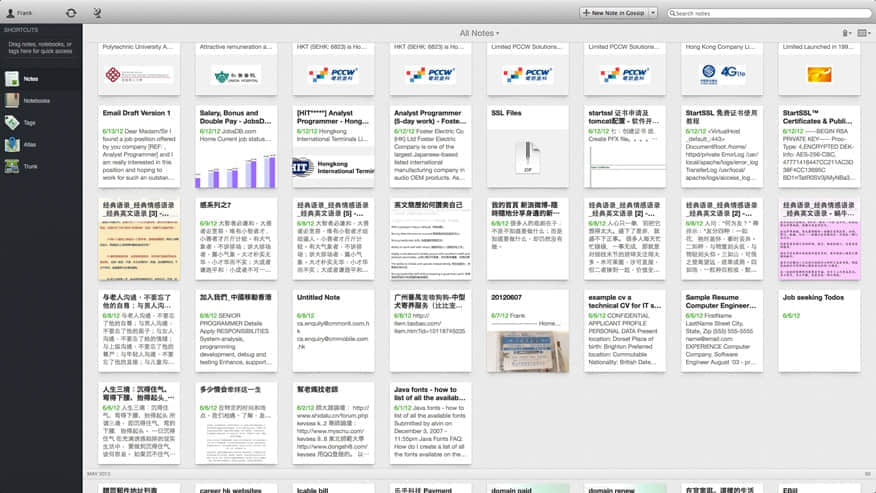Open the Frank account menu
This screenshot has width=876, height=493.
(20, 12)
